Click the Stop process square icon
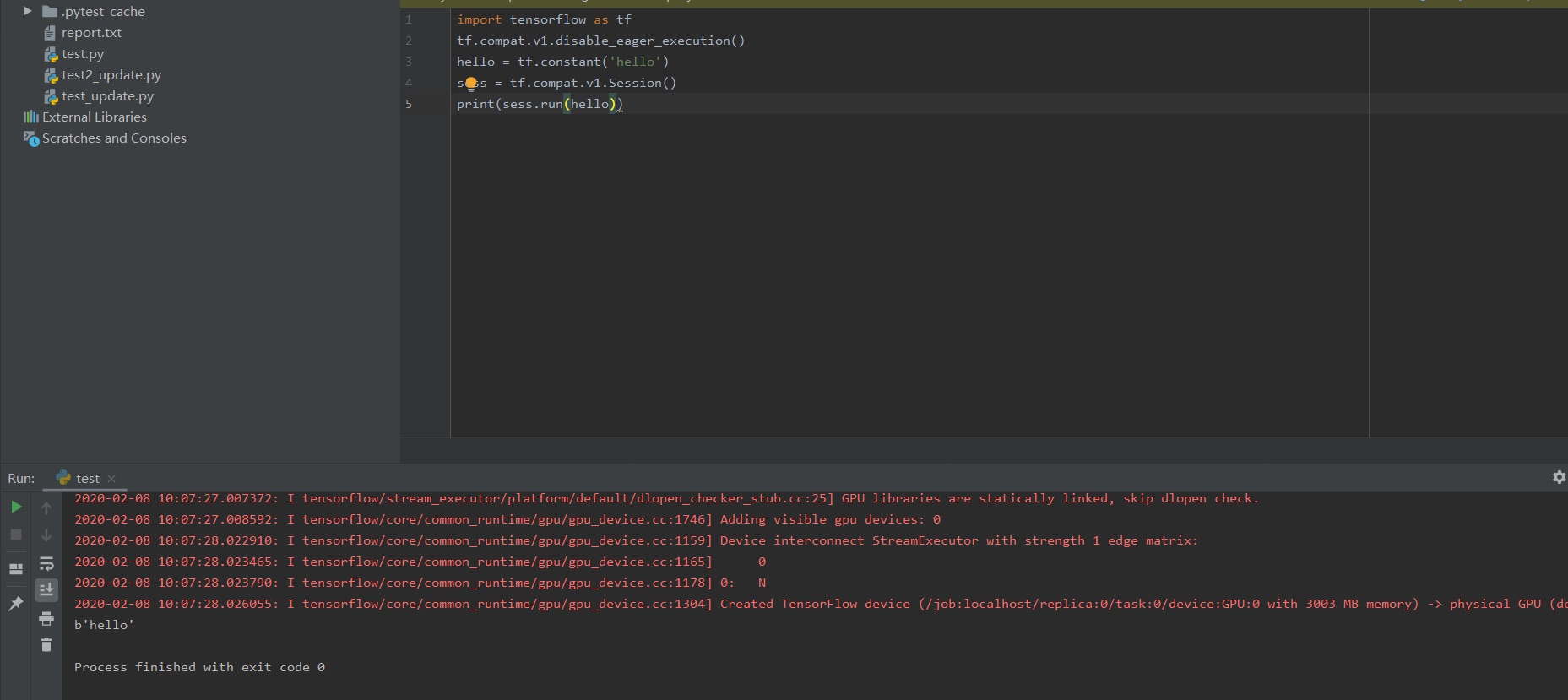 click(16, 534)
